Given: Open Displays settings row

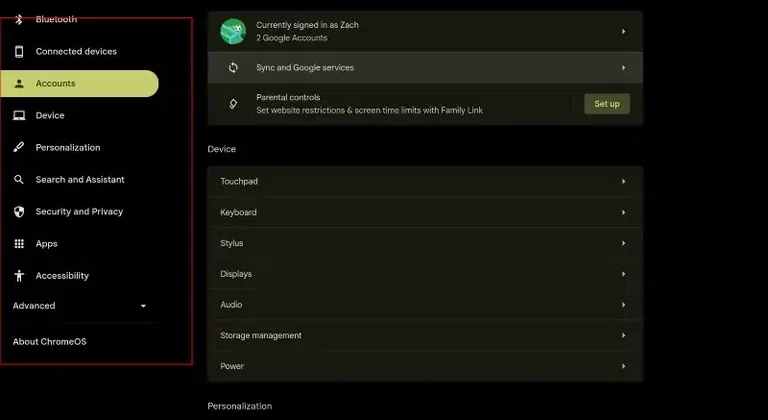Looking at the screenshot, I should pyautogui.click(x=425, y=274).
